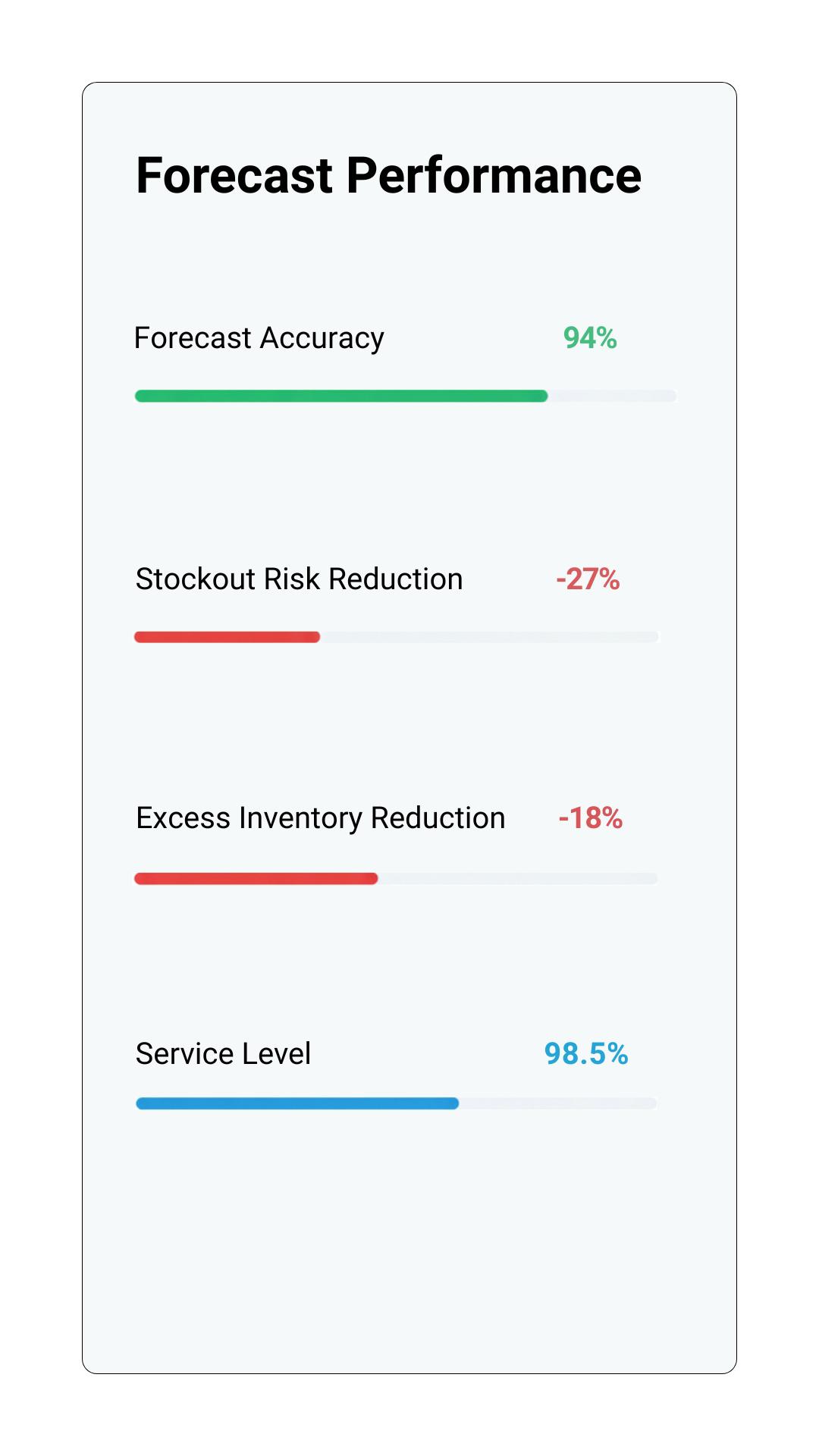The width and height of the screenshot is (819, 1456).
Task: Select the Stockout Risk Reduction label
Action: click(299, 579)
